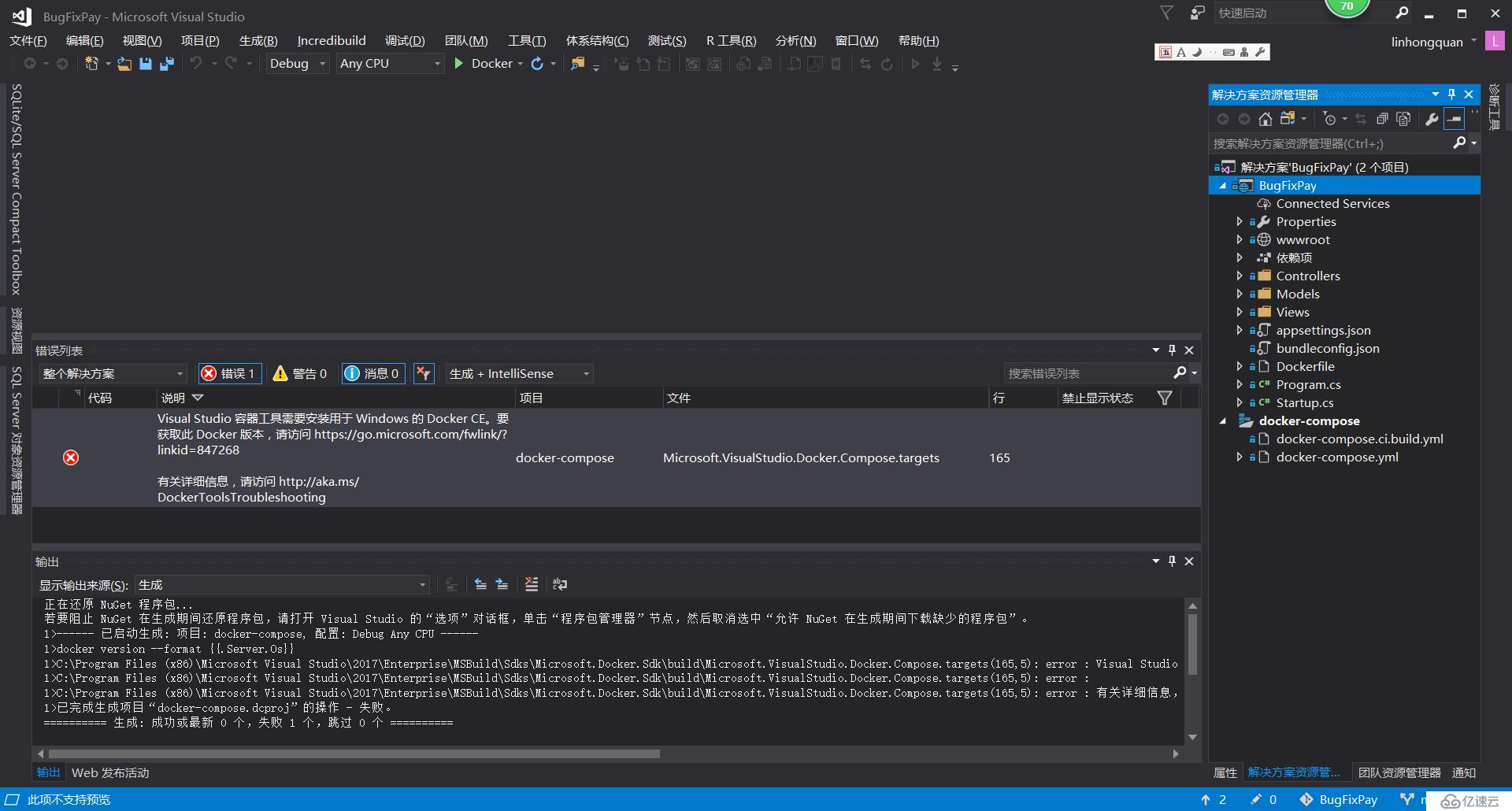Click the Show All Files icon
This screenshot has width=1512, height=811.
tap(1403, 119)
